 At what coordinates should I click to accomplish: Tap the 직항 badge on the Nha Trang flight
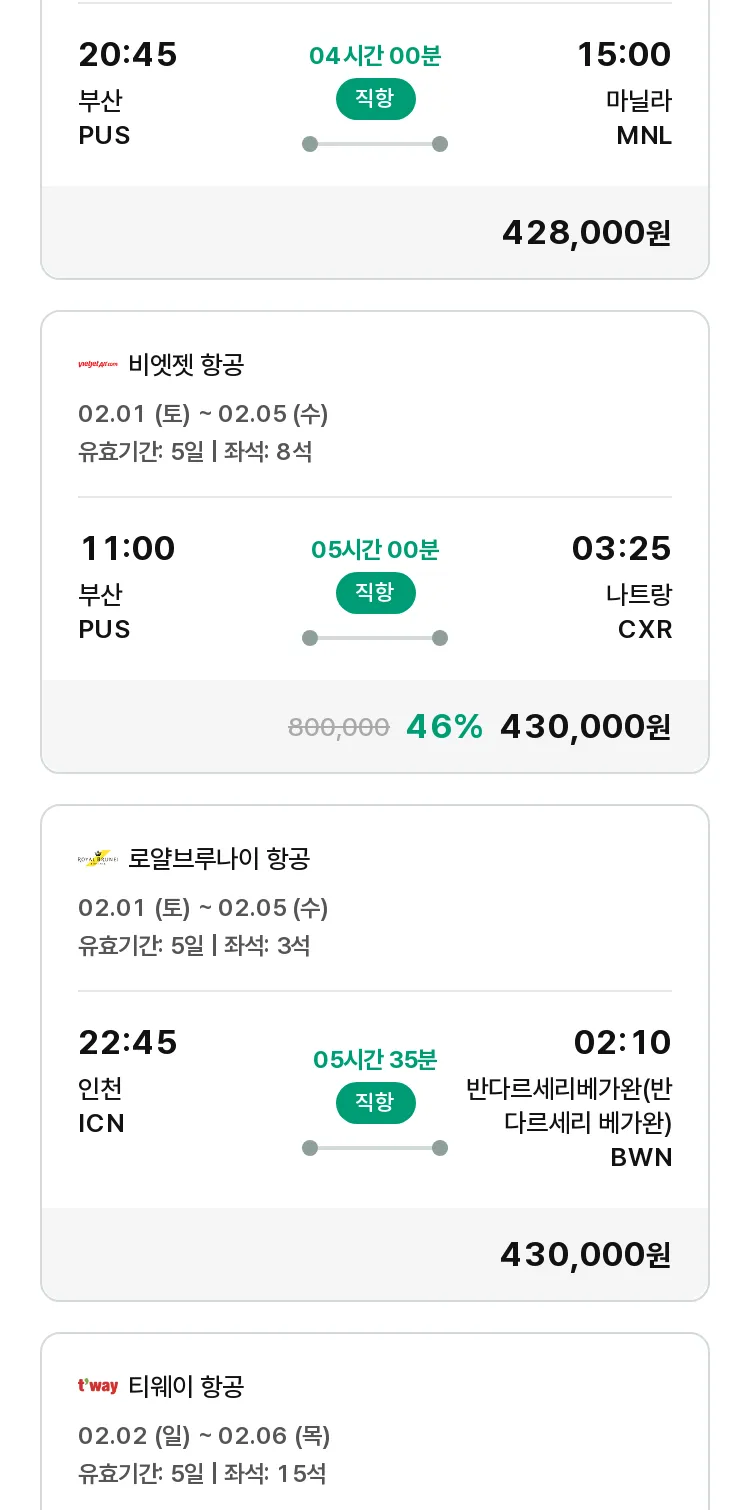[x=375, y=593]
